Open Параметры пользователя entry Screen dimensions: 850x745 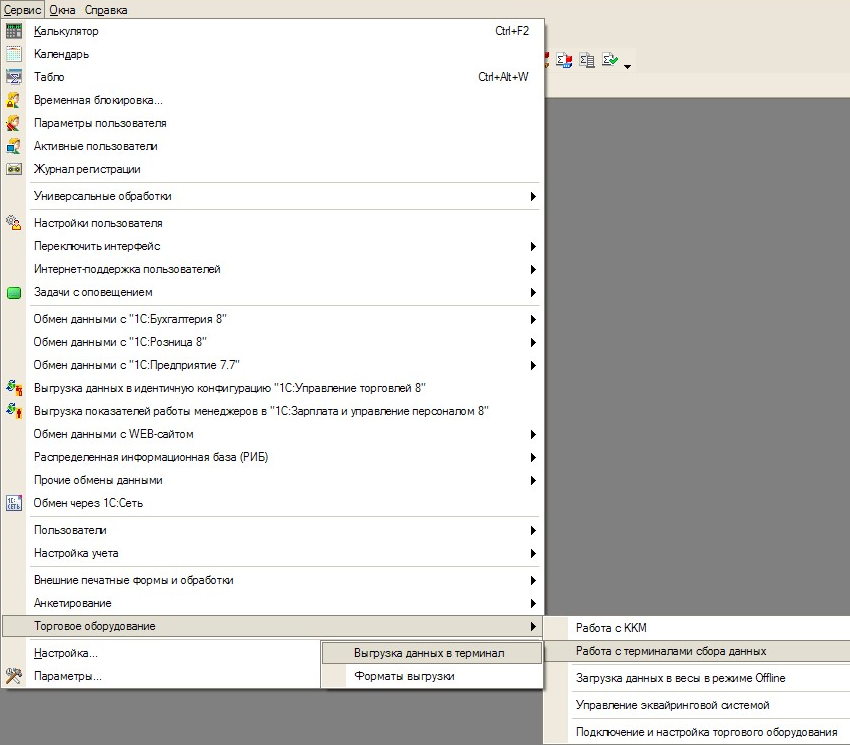point(272,123)
